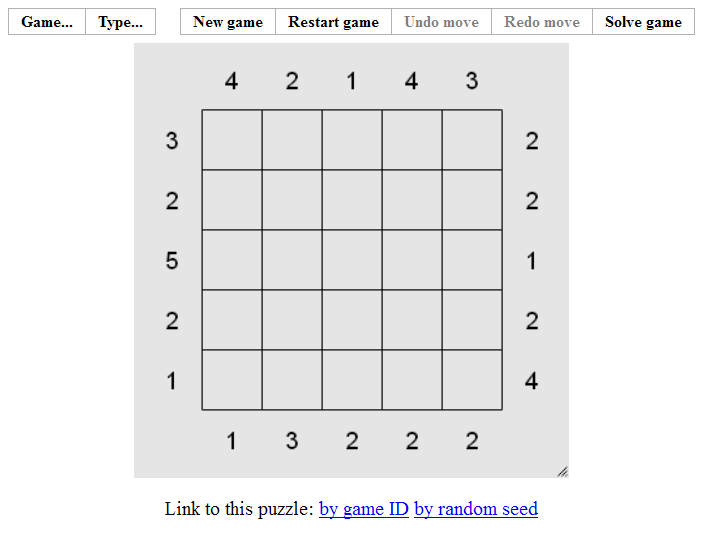
Task: Open the Type... menu
Action: (x=120, y=22)
